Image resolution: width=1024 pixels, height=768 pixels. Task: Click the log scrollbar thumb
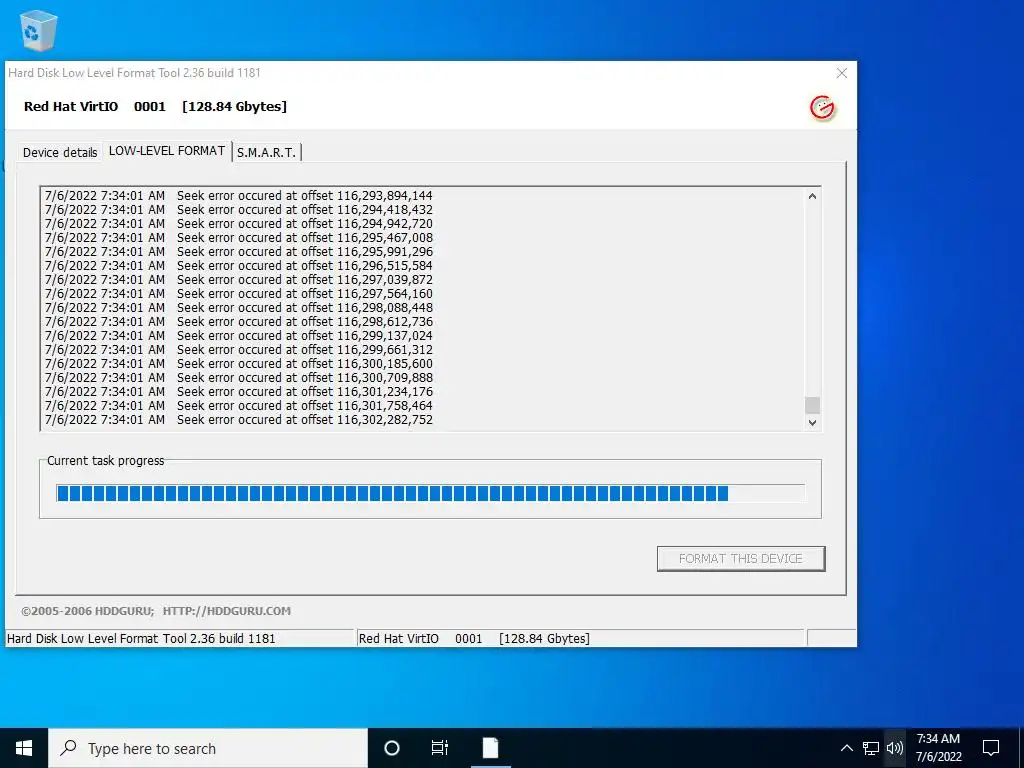812,405
